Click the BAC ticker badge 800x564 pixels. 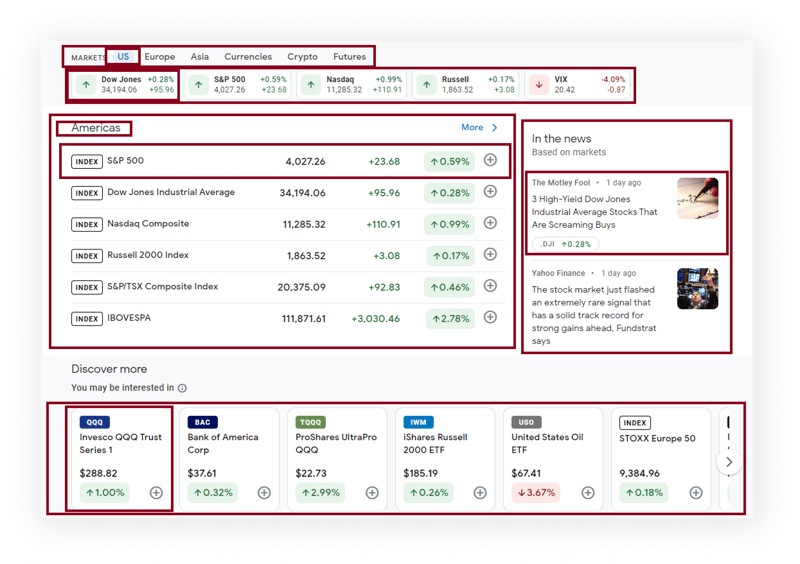tap(203, 422)
